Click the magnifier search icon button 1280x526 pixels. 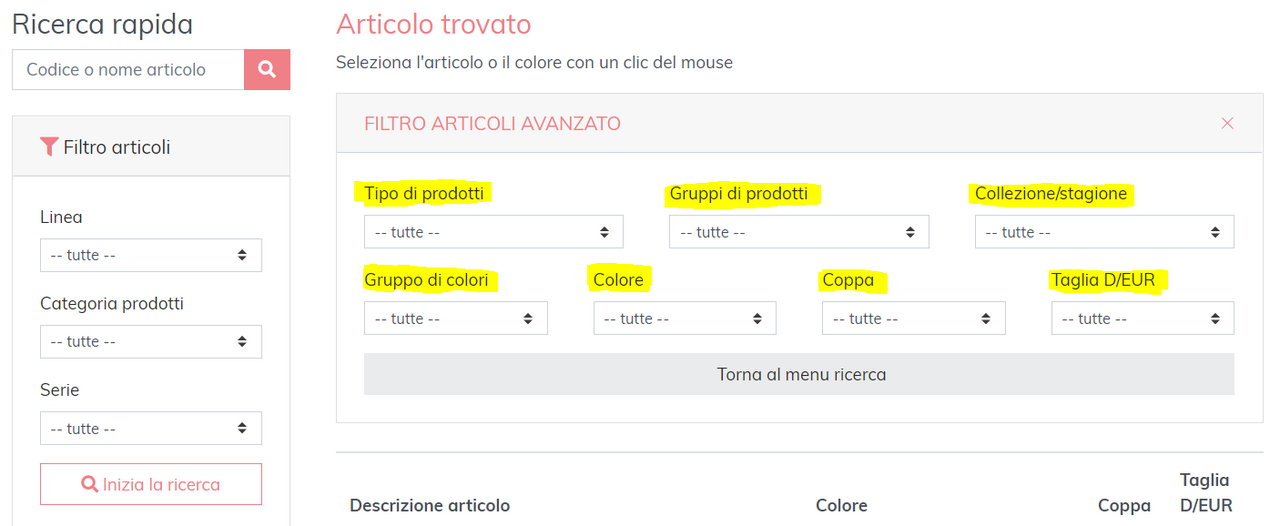coord(267,69)
